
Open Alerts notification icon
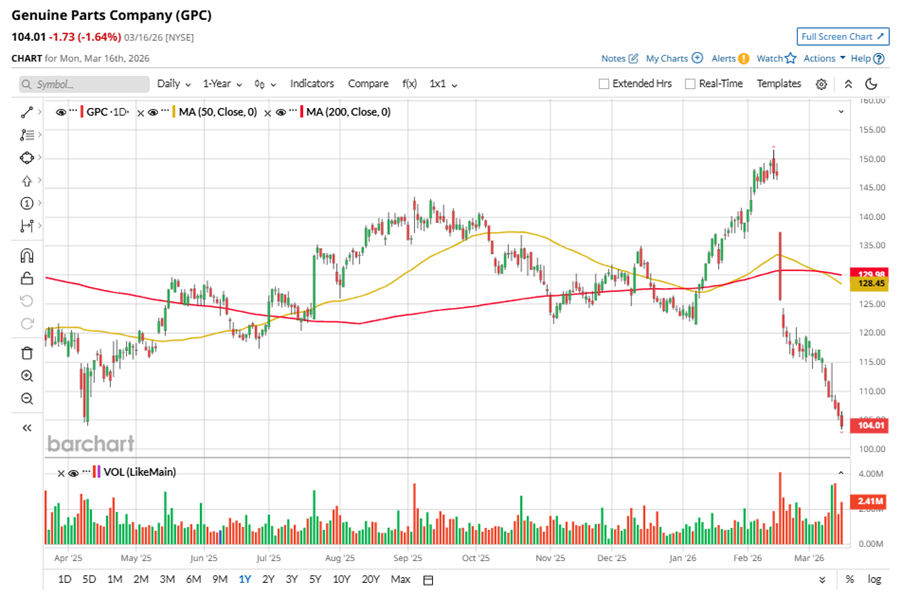(744, 58)
